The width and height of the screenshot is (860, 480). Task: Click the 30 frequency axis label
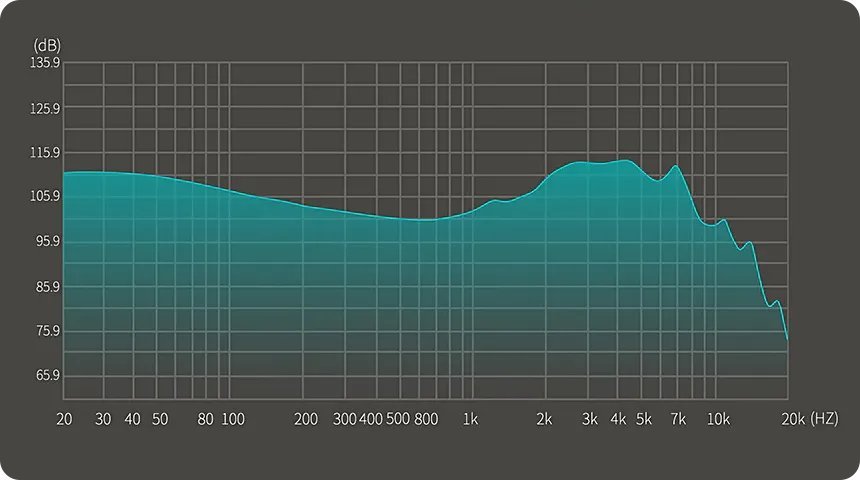[x=103, y=419]
